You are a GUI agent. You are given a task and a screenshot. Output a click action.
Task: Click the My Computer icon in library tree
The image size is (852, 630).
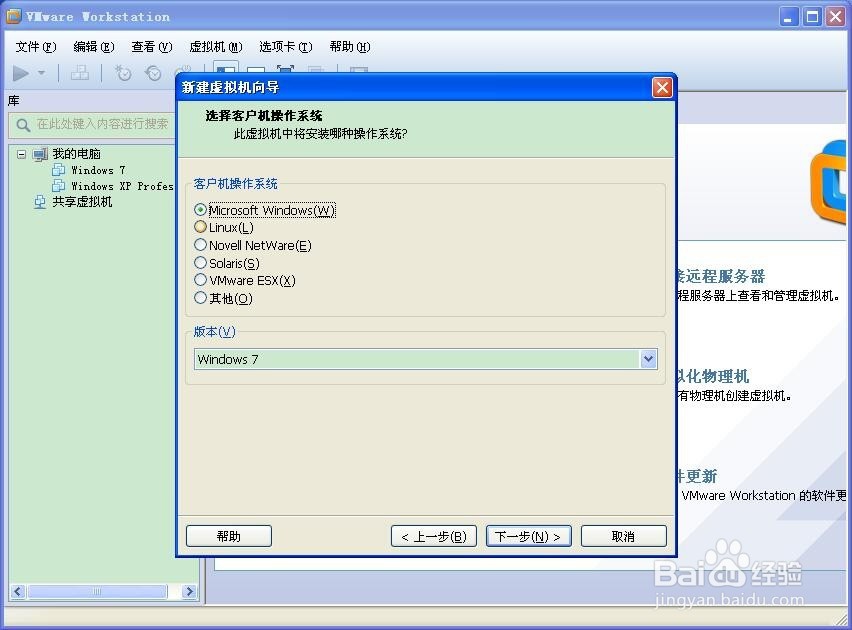point(40,154)
